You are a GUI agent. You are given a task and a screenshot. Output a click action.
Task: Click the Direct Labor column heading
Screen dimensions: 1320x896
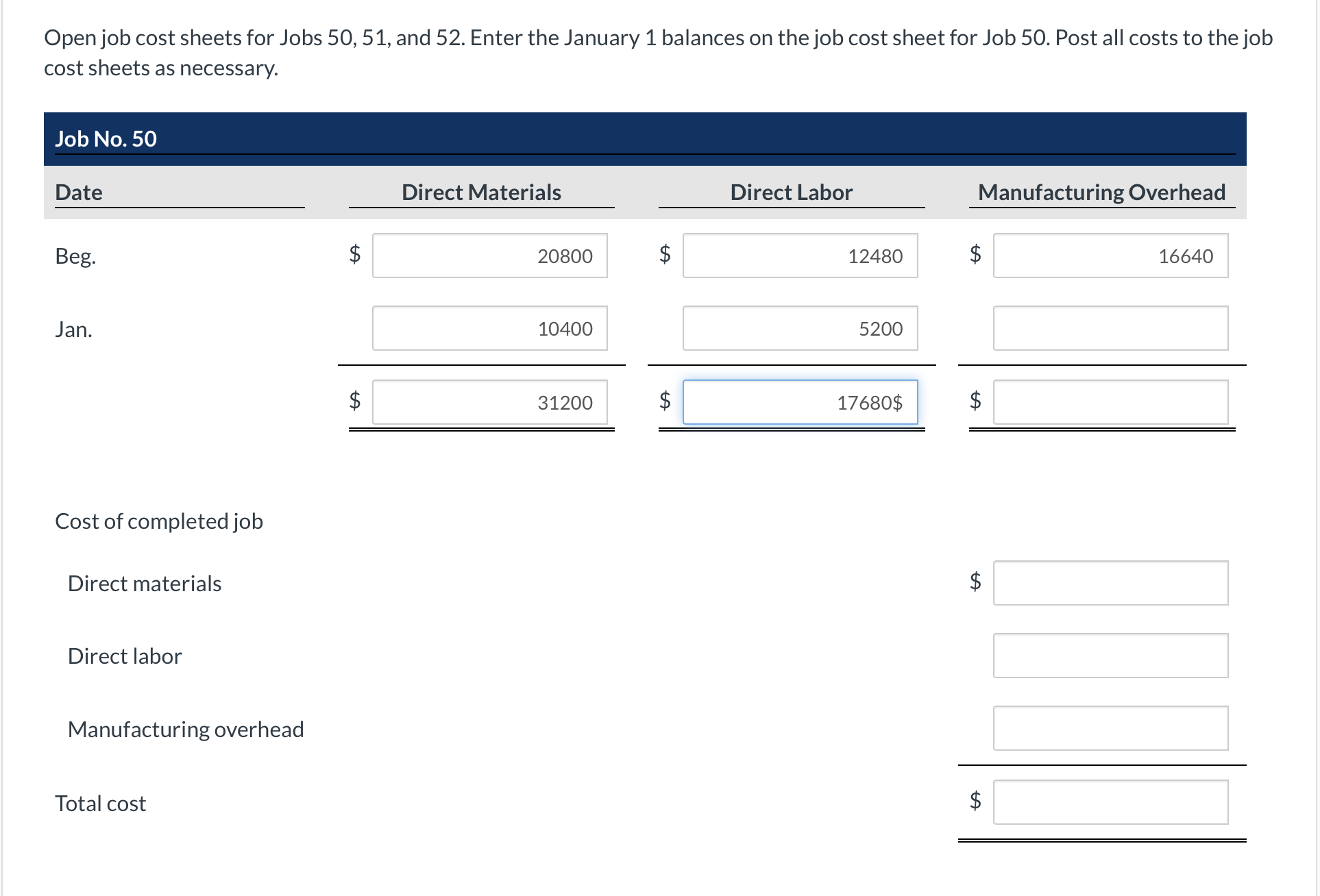pyautogui.click(x=791, y=192)
